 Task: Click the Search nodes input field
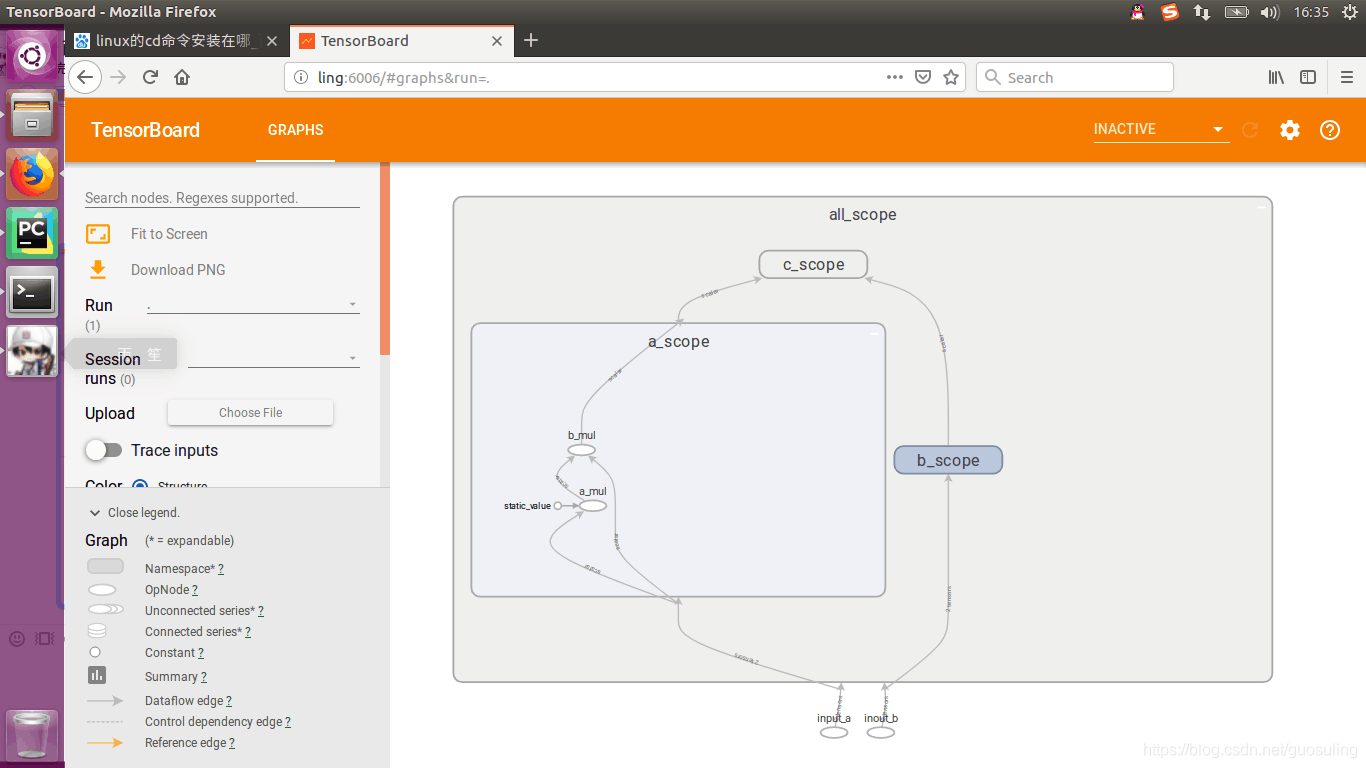(222, 198)
